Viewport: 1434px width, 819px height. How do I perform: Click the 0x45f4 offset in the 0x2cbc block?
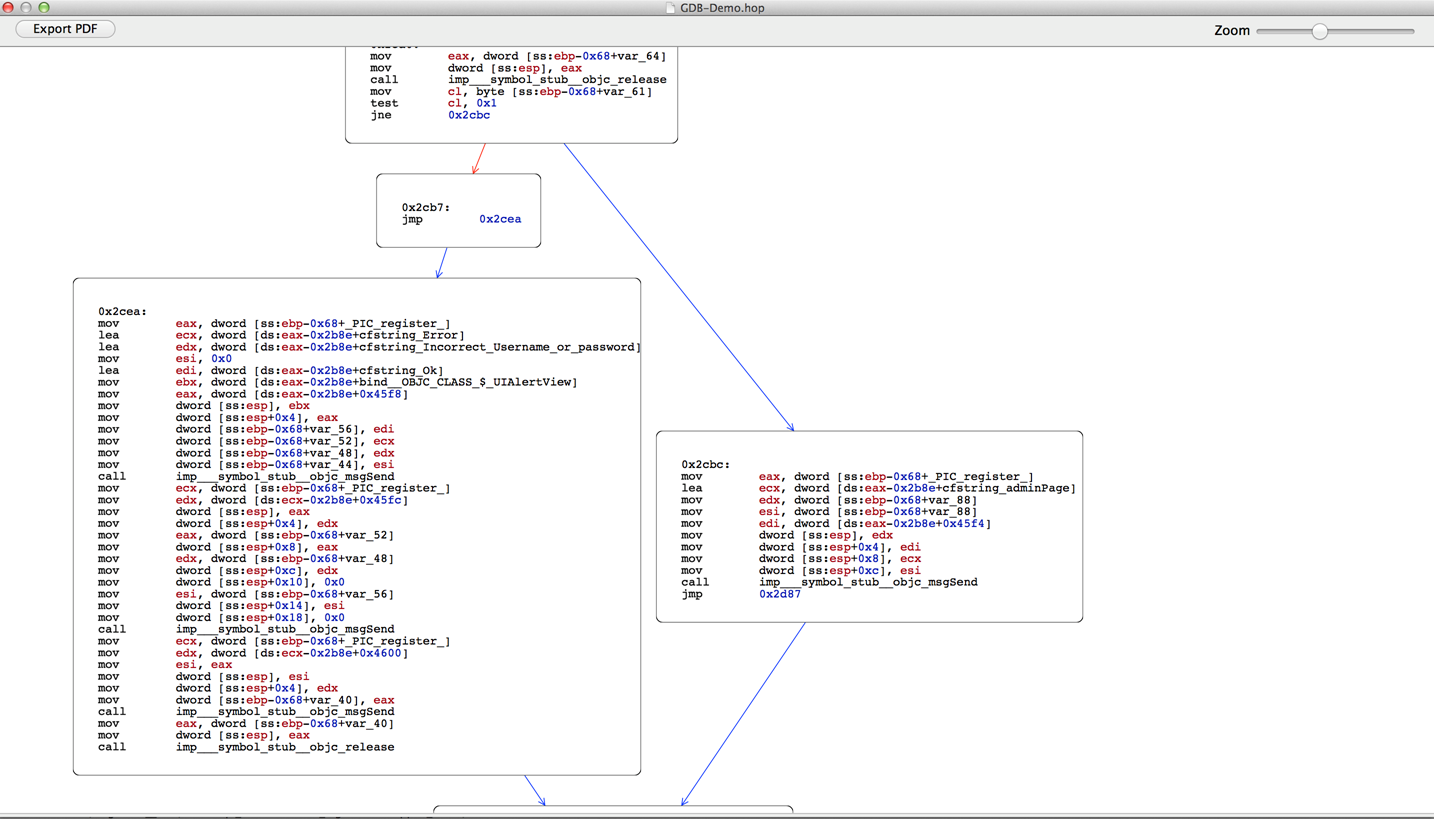pyautogui.click(x=966, y=523)
